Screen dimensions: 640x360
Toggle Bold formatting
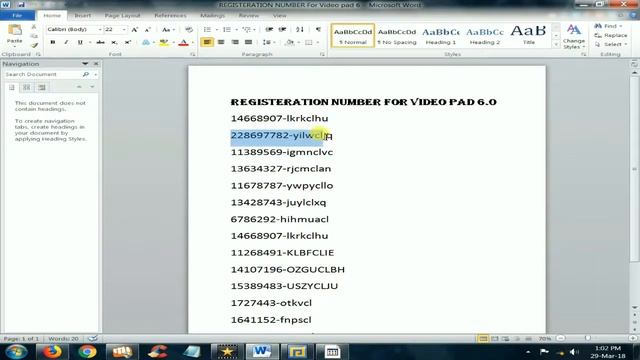pos(53,42)
